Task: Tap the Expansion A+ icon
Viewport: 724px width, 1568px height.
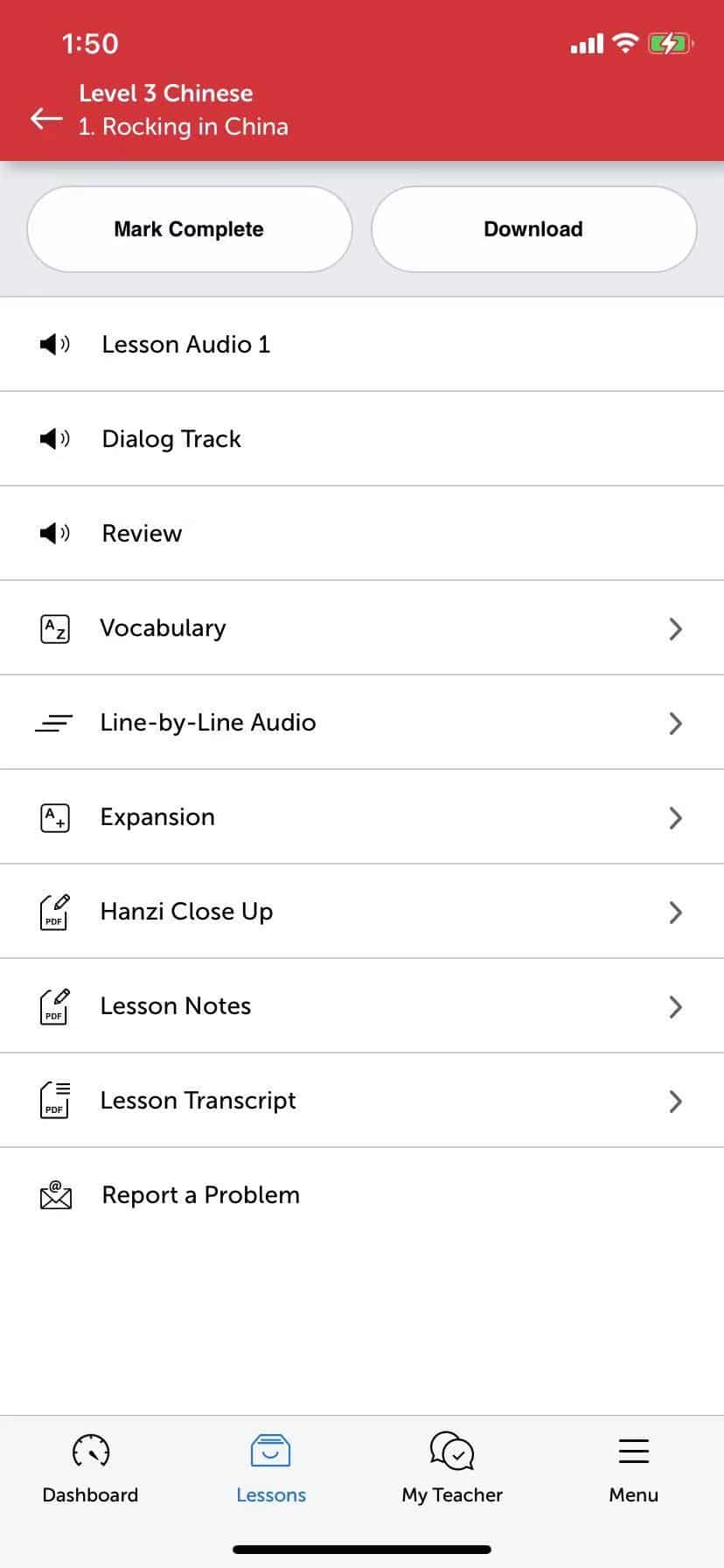Action: tap(55, 817)
